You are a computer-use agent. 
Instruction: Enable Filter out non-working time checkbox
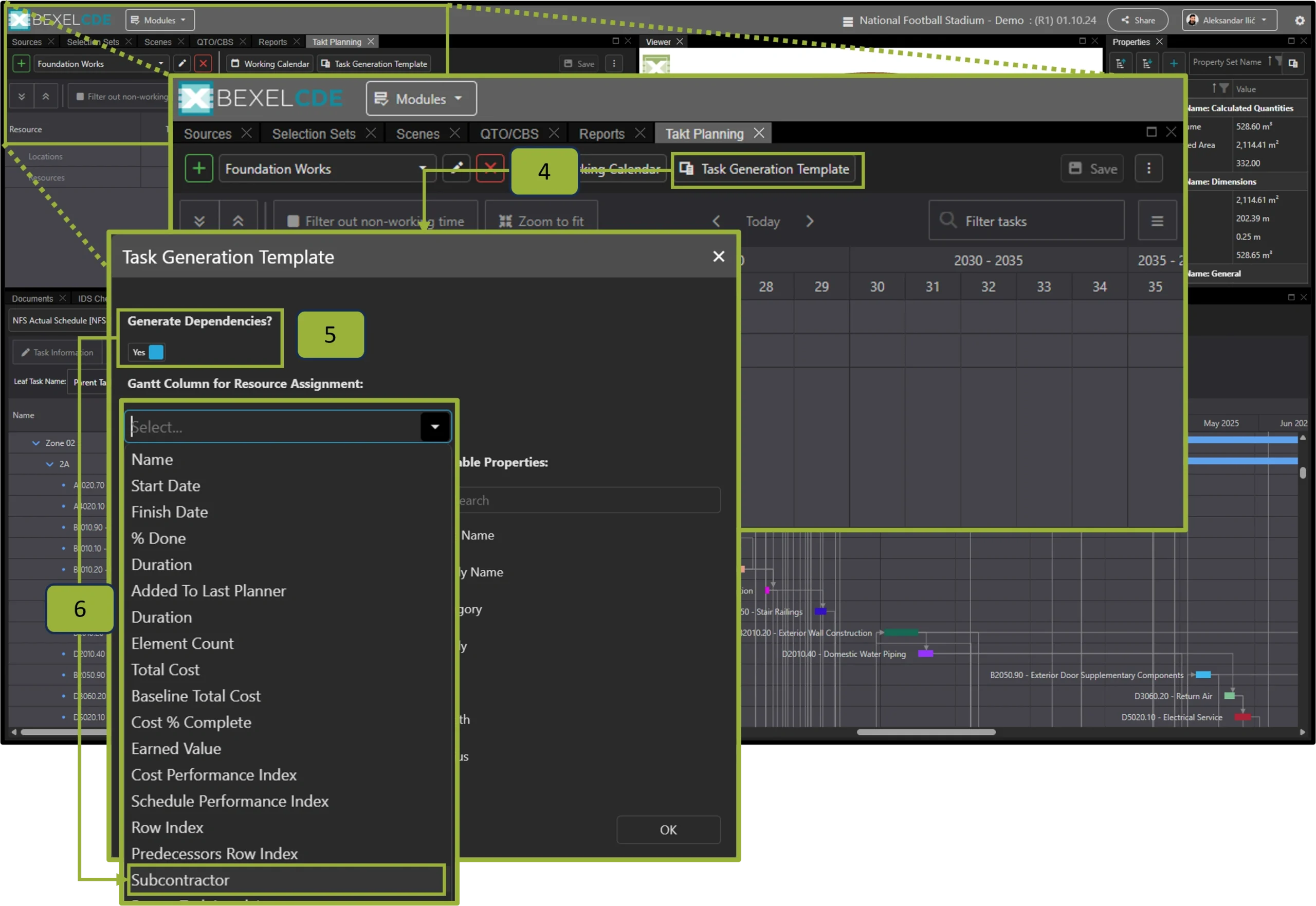pos(293,222)
